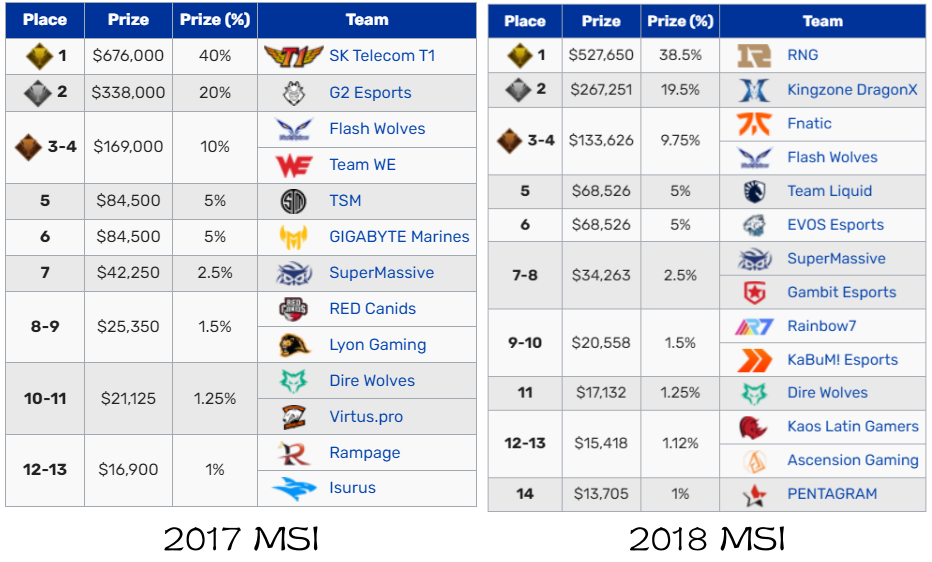This screenshot has height=562, width=932.
Task: Open the Isurus team link
Action: (x=352, y=488)
